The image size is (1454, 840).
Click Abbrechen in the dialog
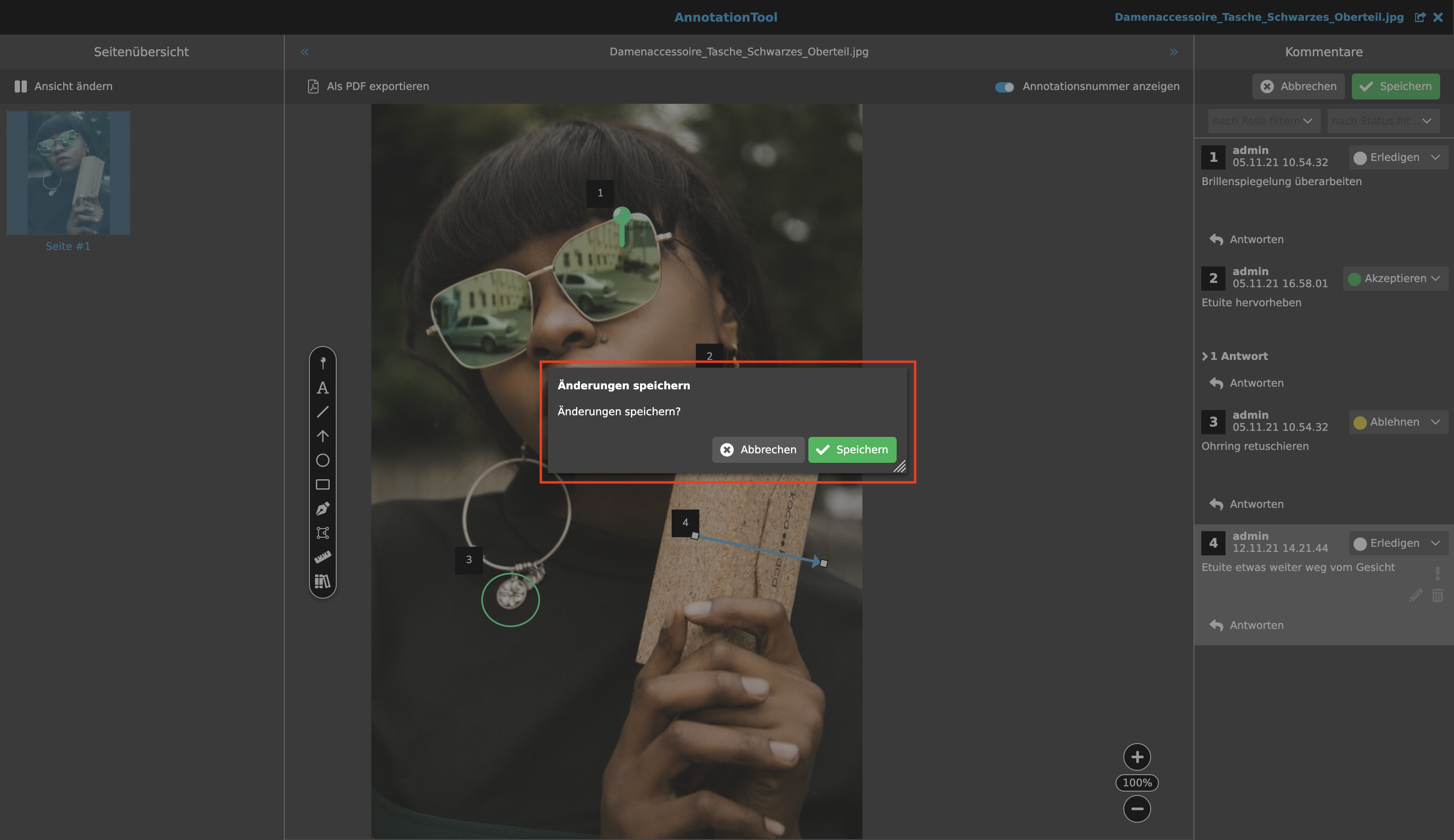tap(758, 449)
